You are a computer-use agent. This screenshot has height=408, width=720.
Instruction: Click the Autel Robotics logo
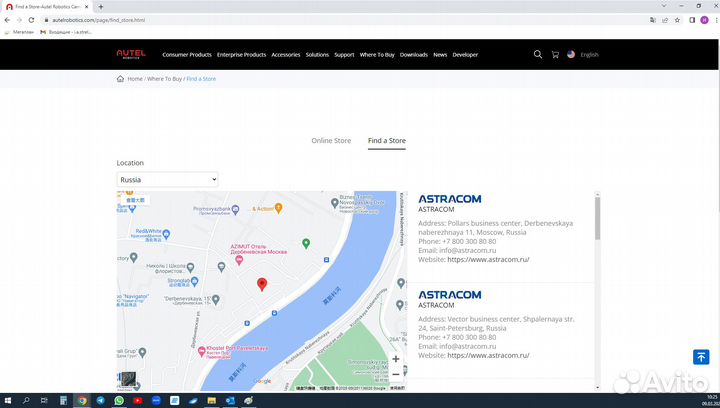130,54
